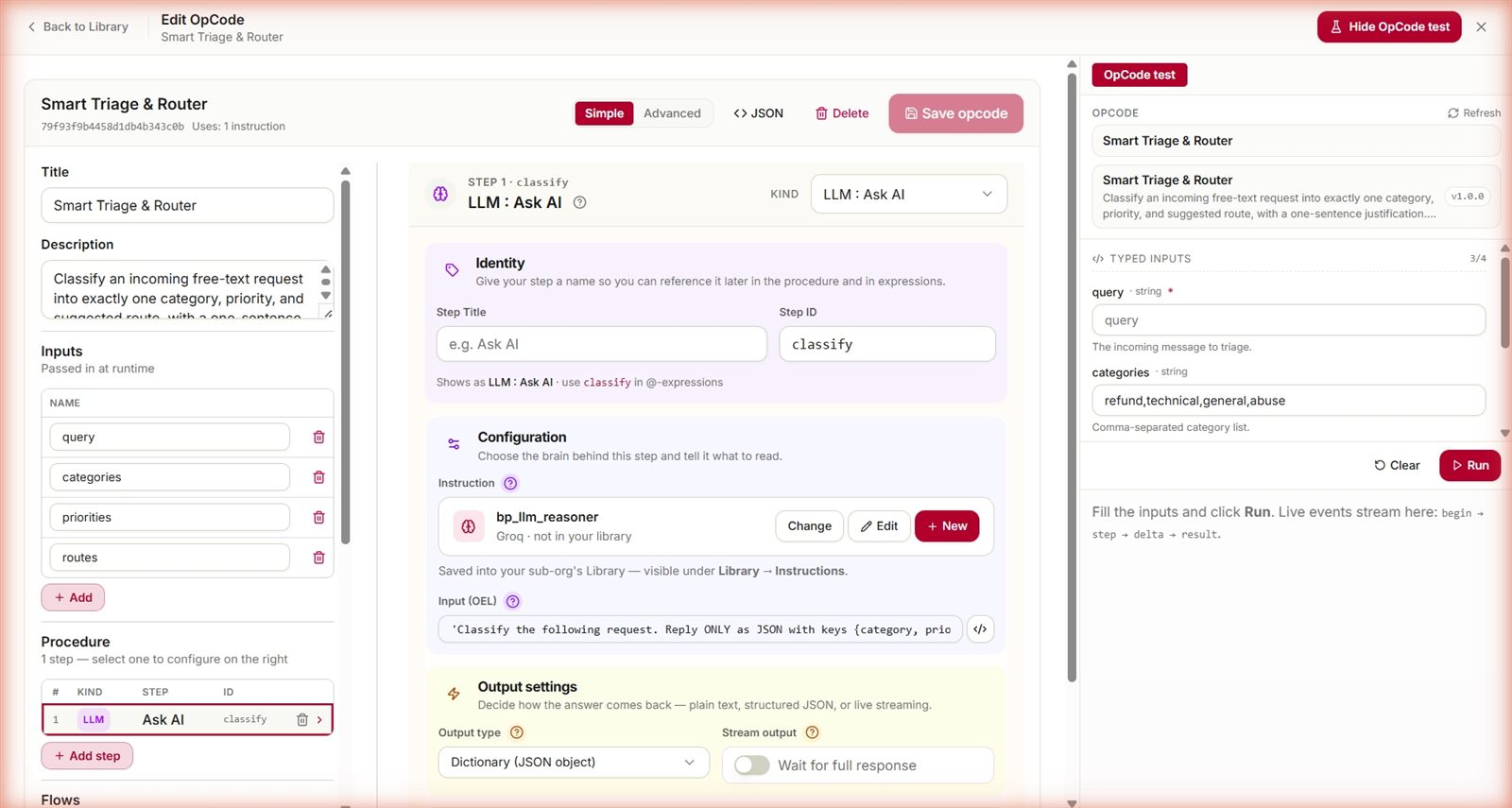Viewport: 1512px width, 808px height.
Task: Save the opcode
Action: pyautogui.click(x=955, y=113)
